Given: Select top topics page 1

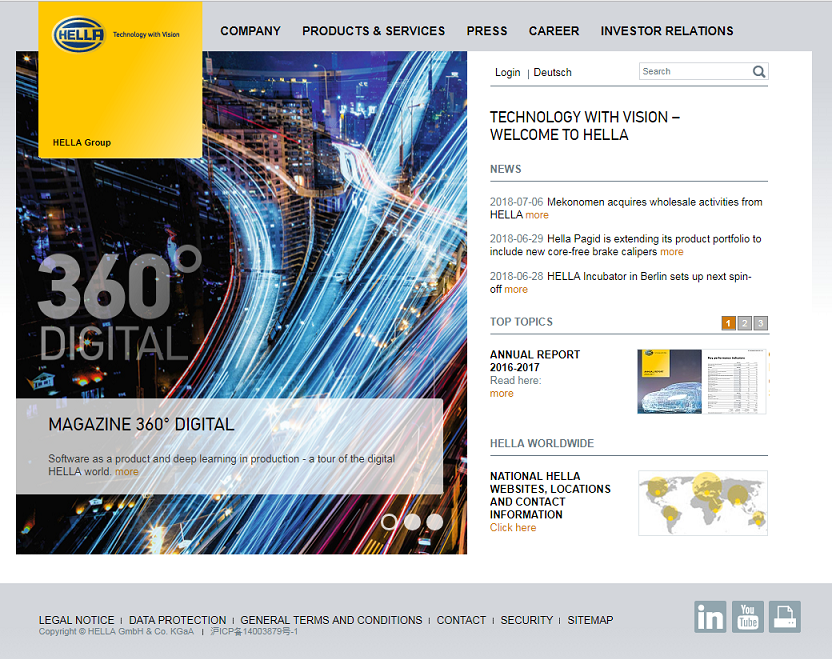Looking at the screenshot, I should [729, 323].
